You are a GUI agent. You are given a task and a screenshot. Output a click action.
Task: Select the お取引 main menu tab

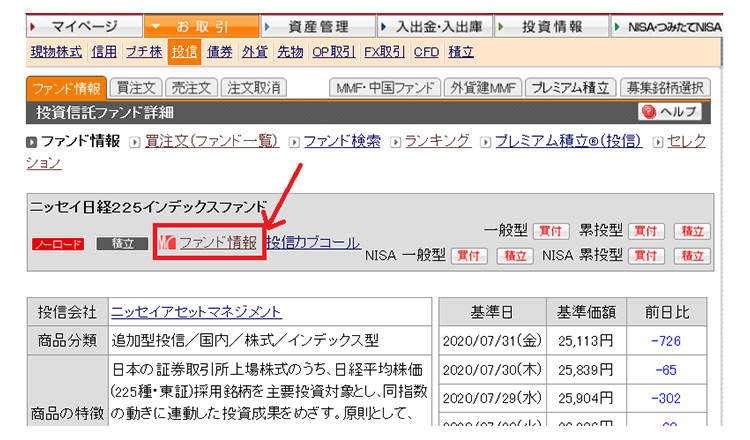201,26
